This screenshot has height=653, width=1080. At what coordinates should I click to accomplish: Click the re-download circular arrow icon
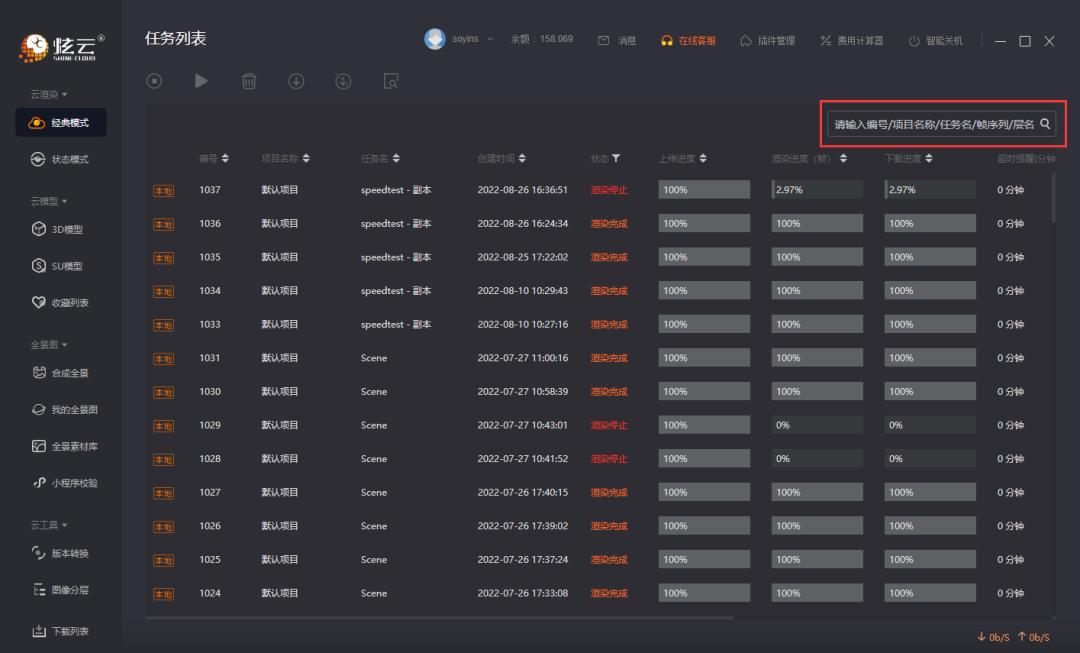point(343,81)
